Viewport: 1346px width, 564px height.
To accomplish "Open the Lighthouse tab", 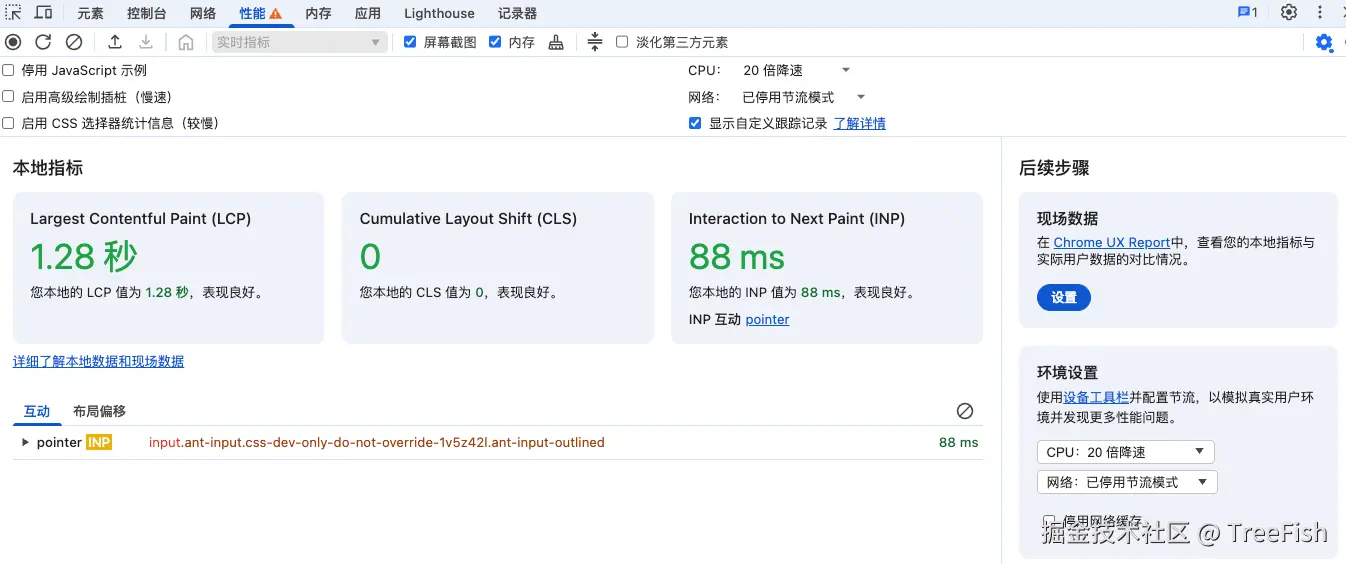I will coord(439,13).
